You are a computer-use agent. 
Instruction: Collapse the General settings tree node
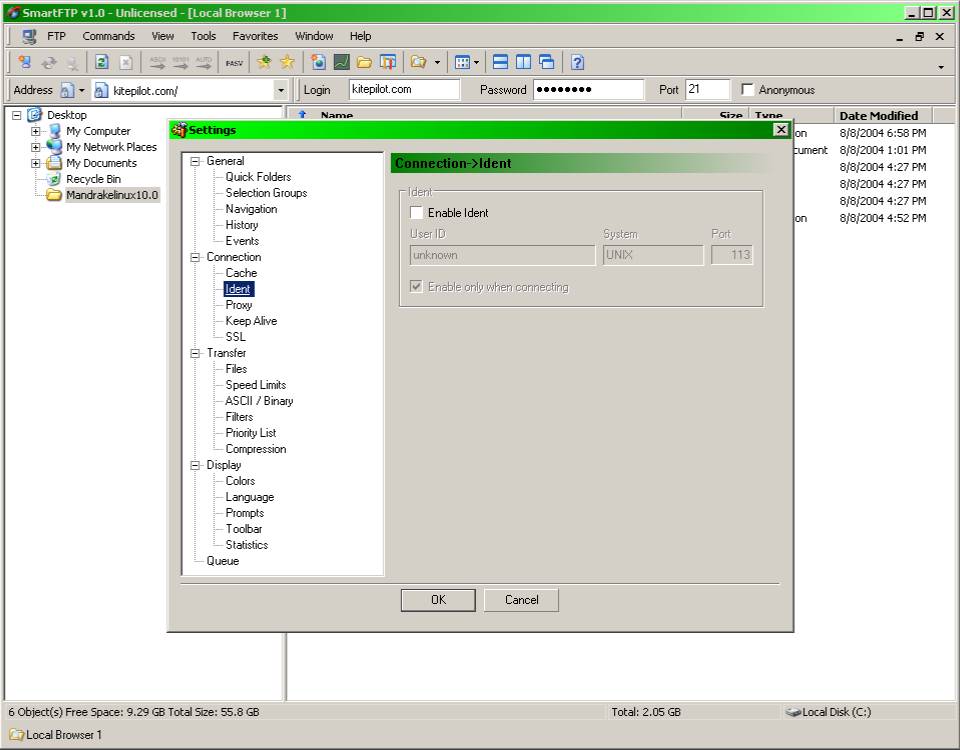pos(196,161)
